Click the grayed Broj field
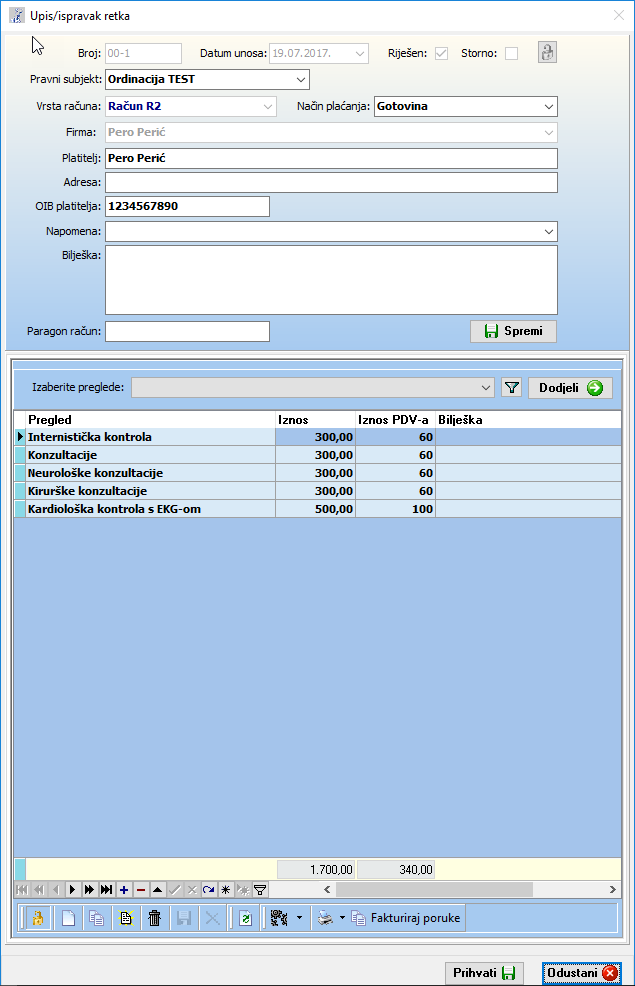The image size is (635, 986). (143, 53)
